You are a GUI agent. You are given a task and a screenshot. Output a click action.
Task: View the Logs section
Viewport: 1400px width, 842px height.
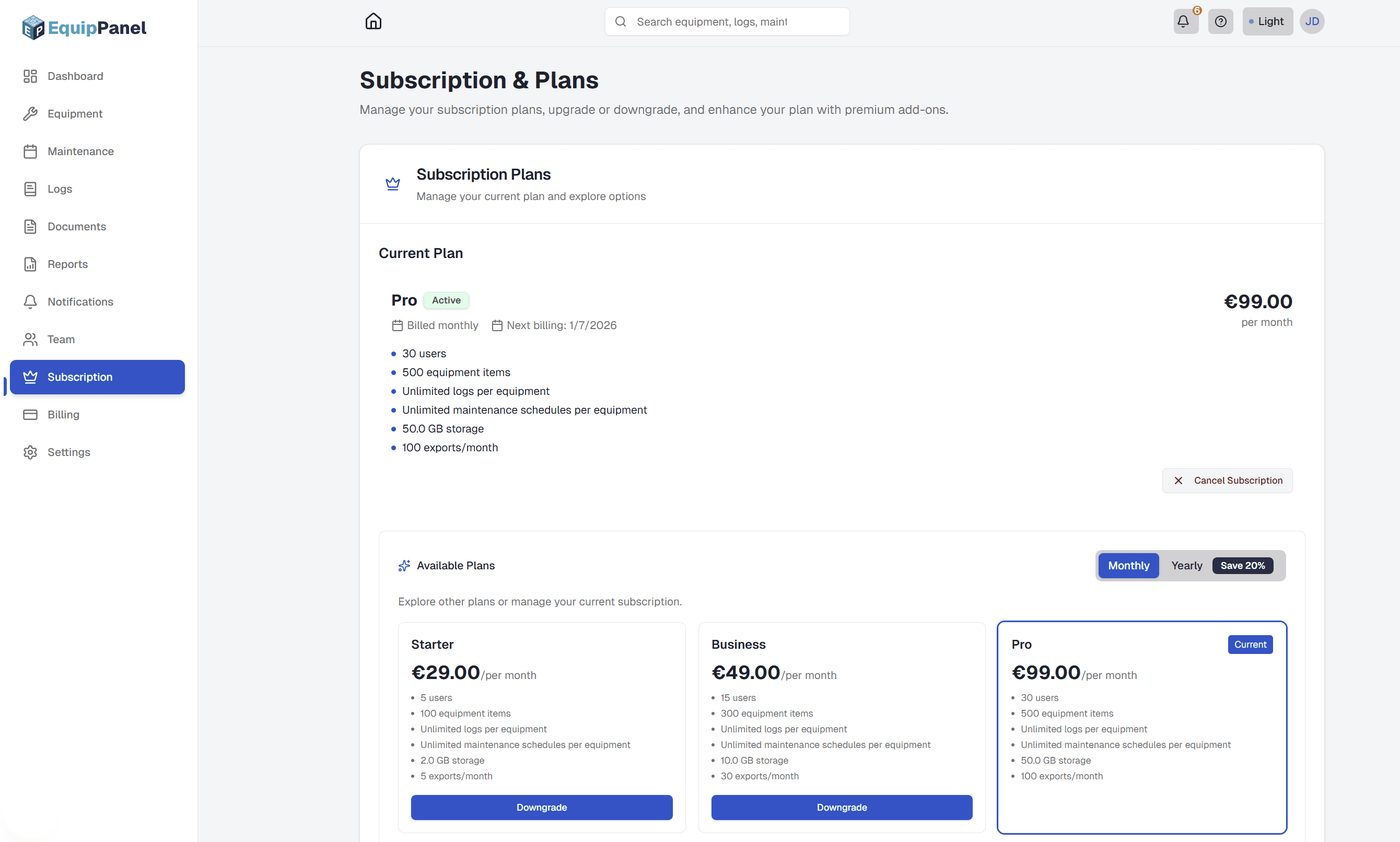60,189
